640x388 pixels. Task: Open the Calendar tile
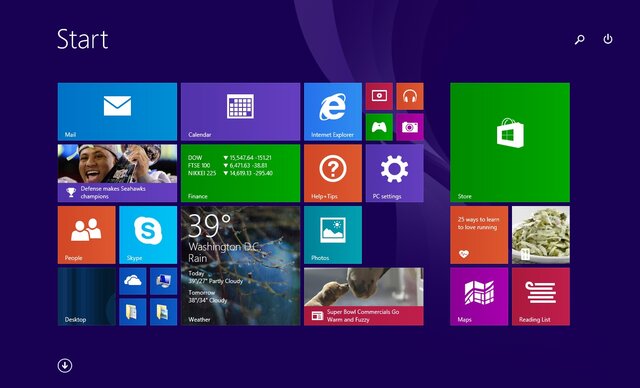(240, 112)
